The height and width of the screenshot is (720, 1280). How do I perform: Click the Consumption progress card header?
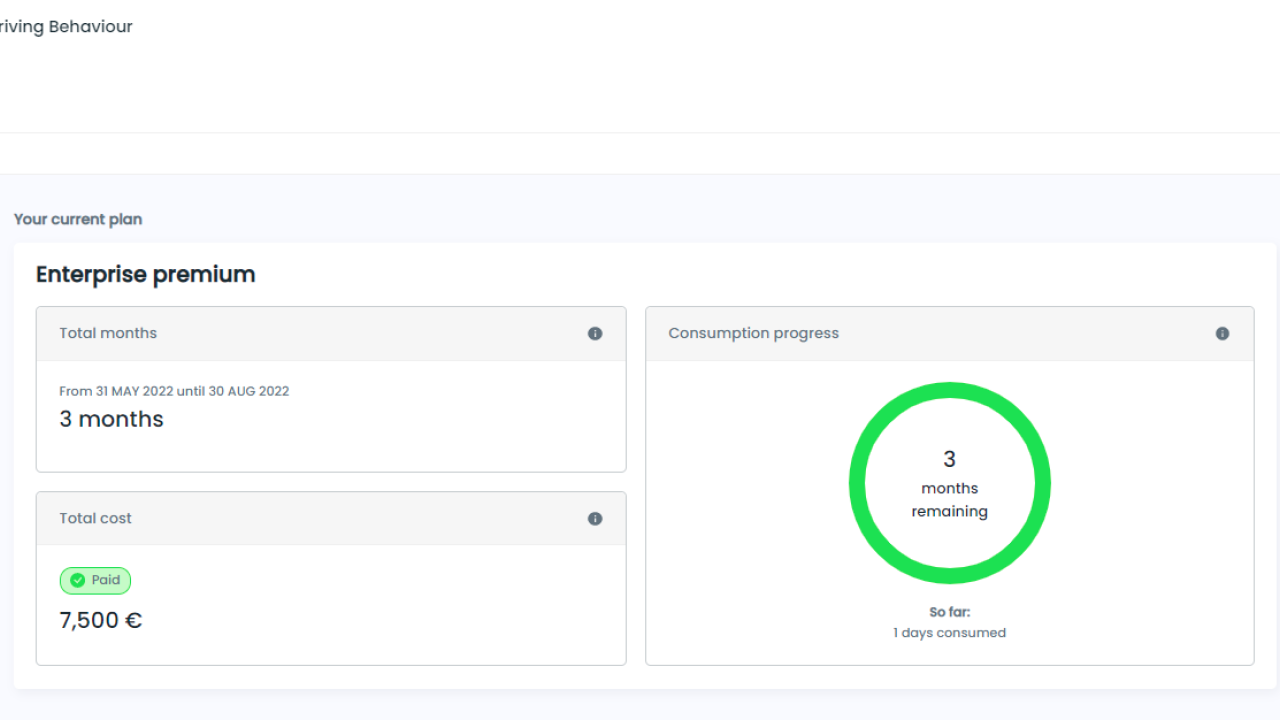[x=754, y=333]
